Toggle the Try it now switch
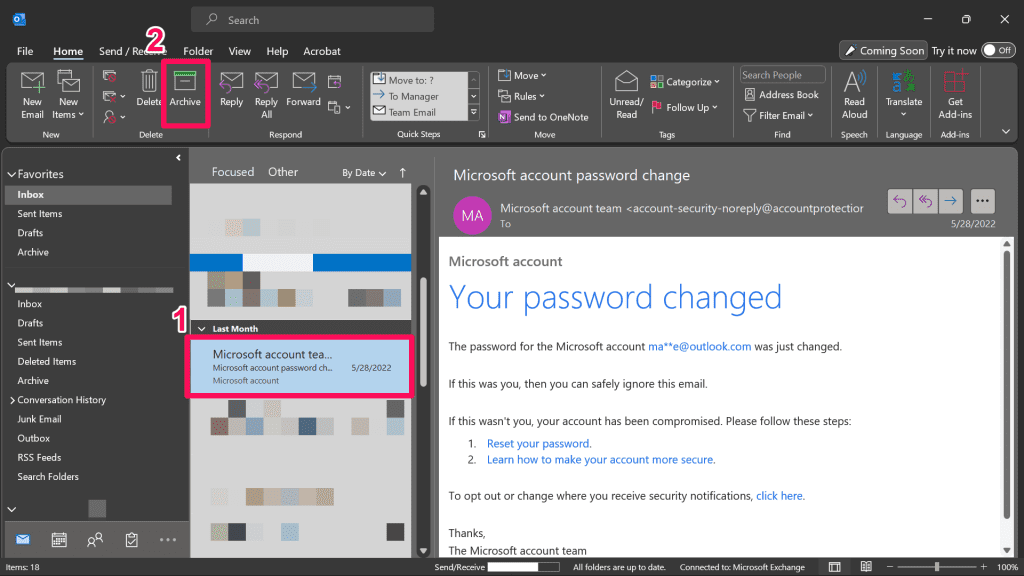The image size is (1024, 576). 997,50
